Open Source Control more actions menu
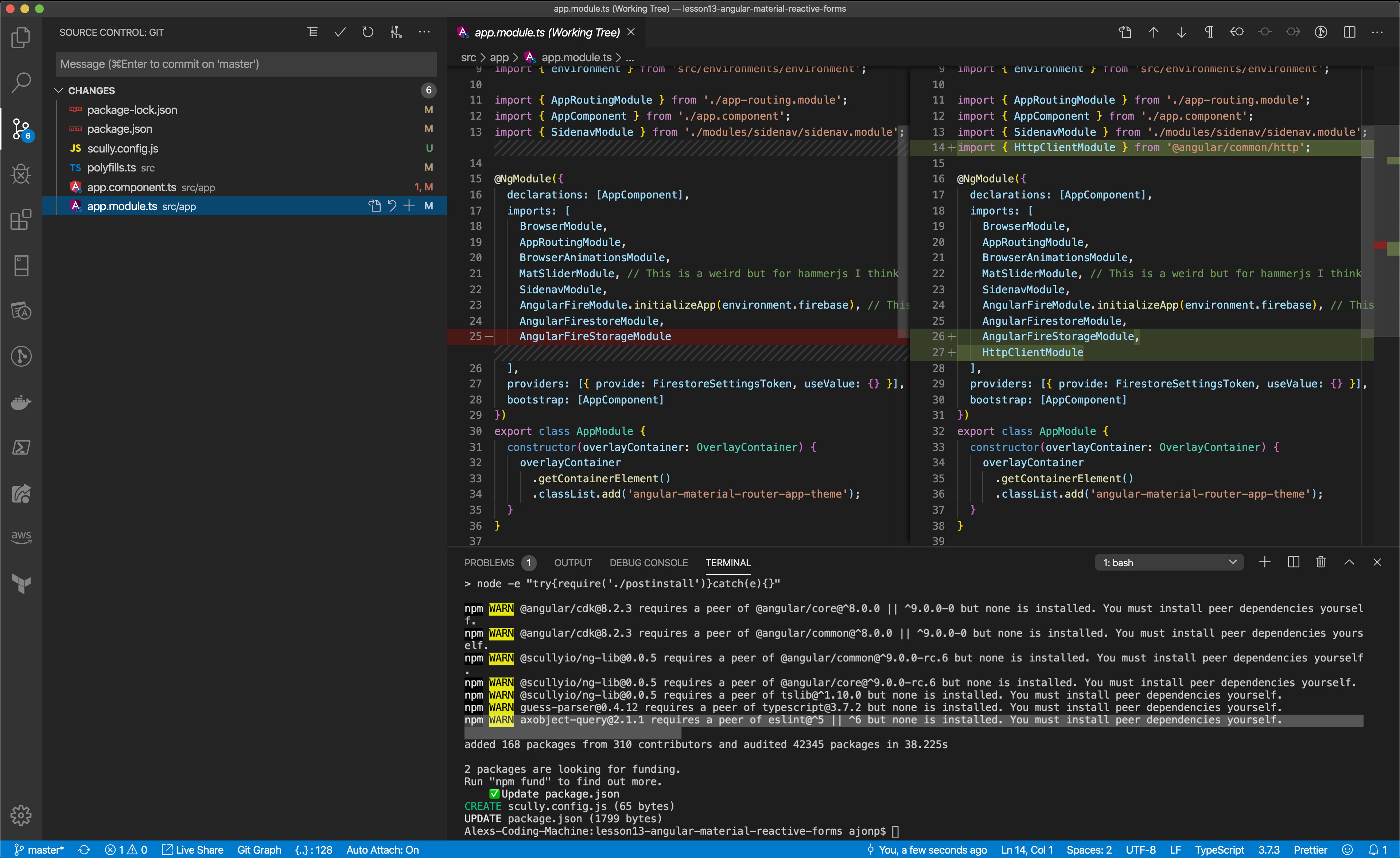The image size is (1400, 858). (424, 32)
